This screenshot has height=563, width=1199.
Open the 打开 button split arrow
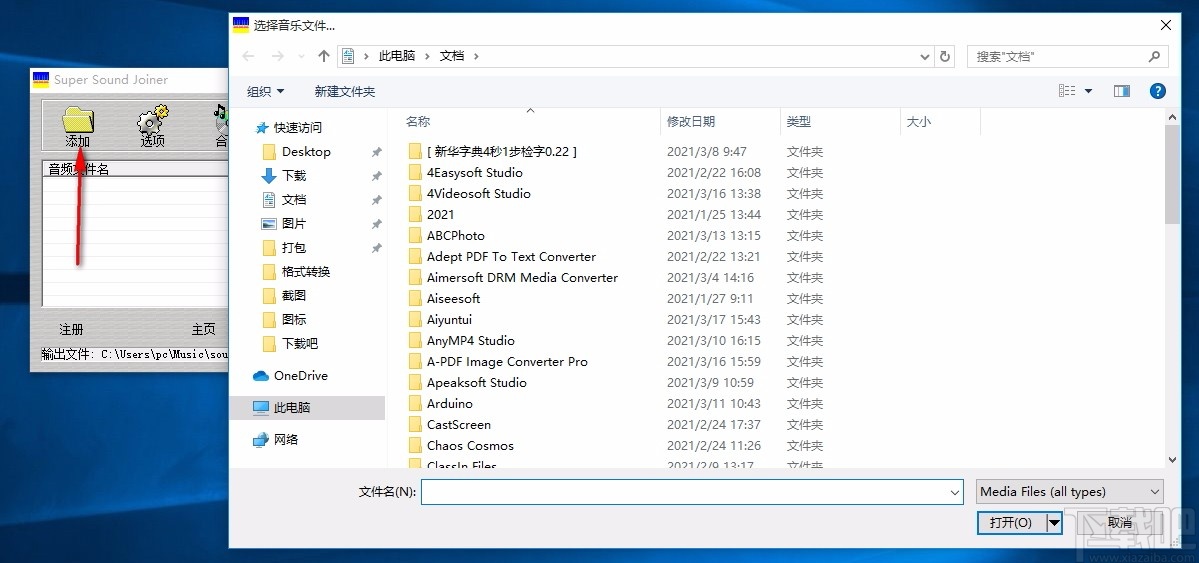point(1054,522)
